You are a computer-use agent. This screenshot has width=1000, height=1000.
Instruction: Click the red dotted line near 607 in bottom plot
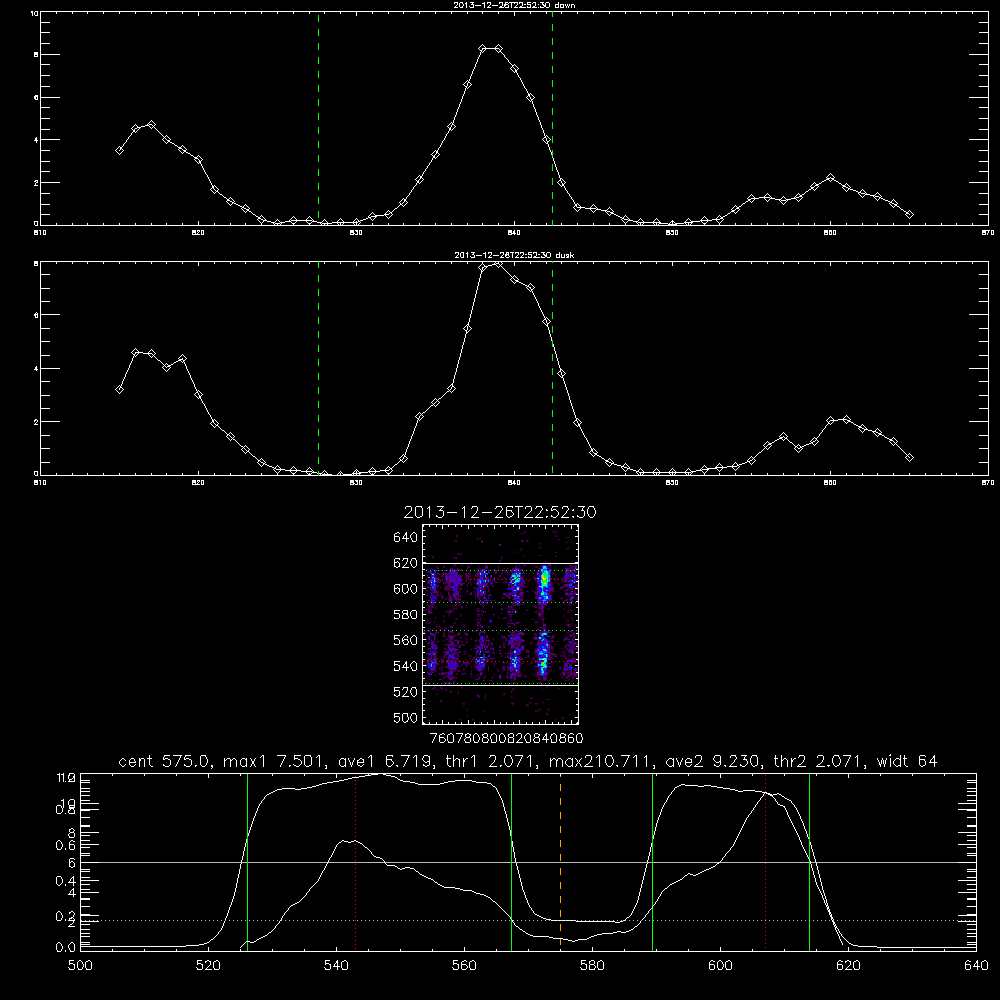pyautogui.click(x=765, y=861)
